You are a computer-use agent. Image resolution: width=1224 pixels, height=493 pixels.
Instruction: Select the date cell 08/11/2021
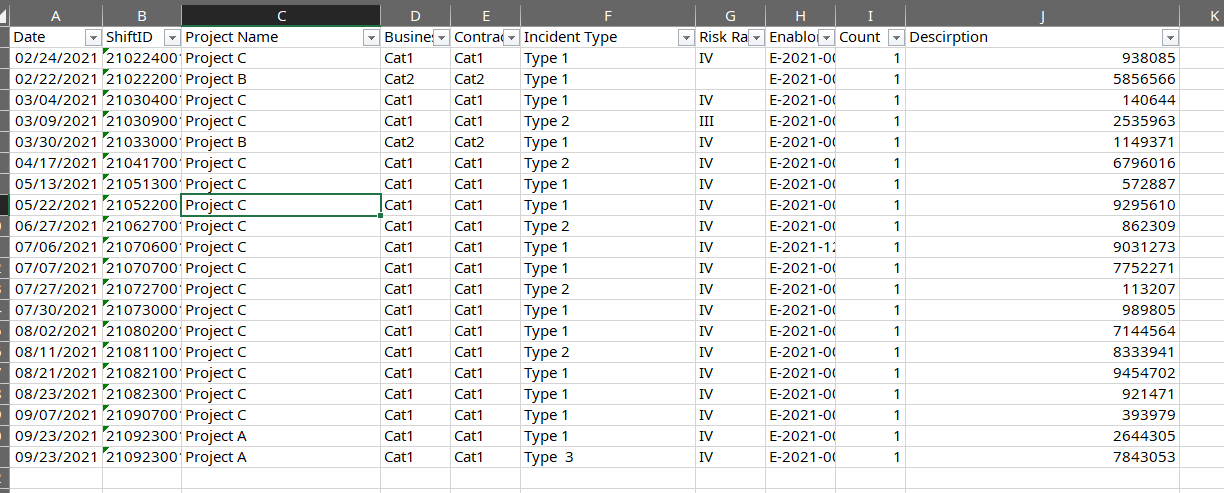click(x=56, y=352)
